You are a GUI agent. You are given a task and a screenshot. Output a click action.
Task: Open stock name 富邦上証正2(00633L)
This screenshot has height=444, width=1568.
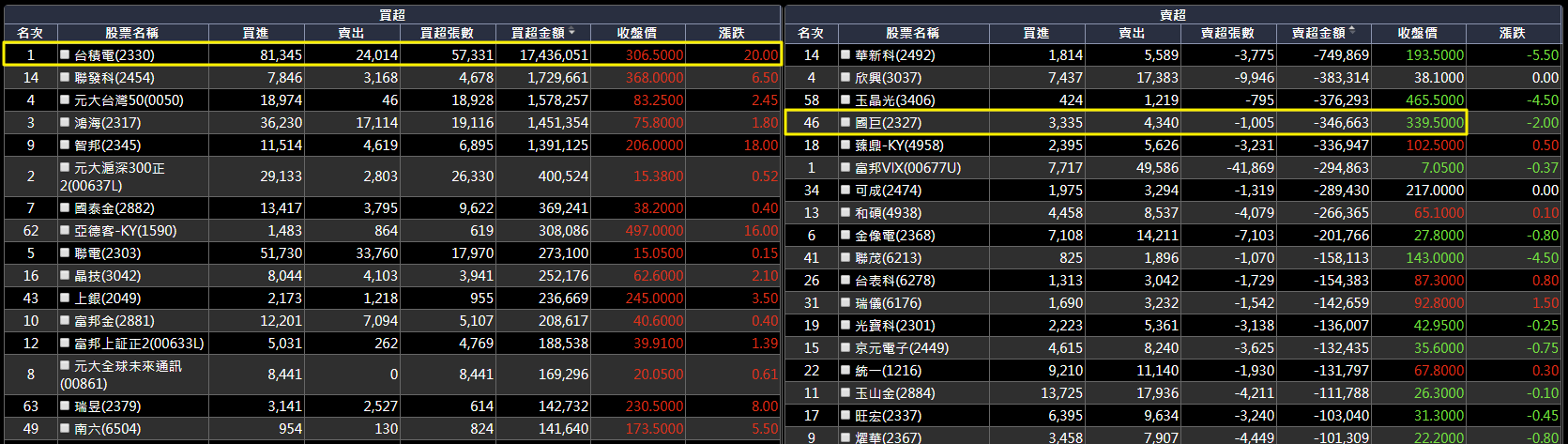click(139, 344)
